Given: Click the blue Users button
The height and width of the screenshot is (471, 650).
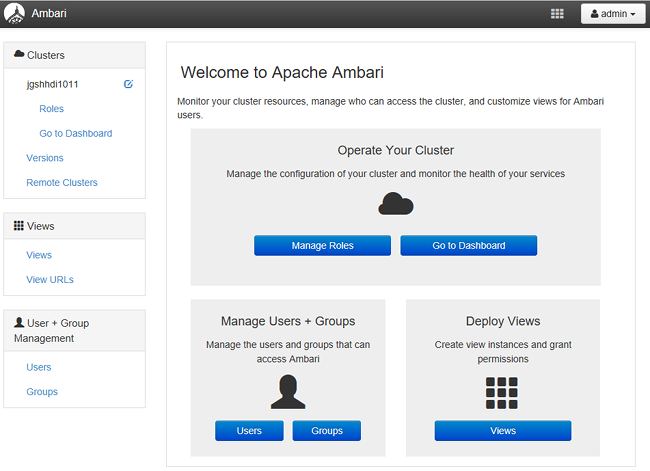Looking at the screenshot, I should click(249, 431).
